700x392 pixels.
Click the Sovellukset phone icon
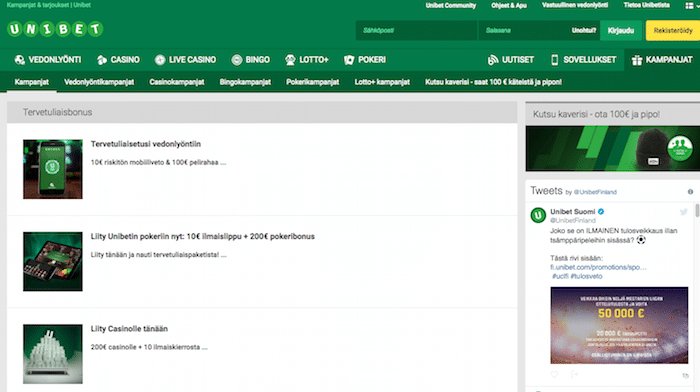(x=554, y=60)
